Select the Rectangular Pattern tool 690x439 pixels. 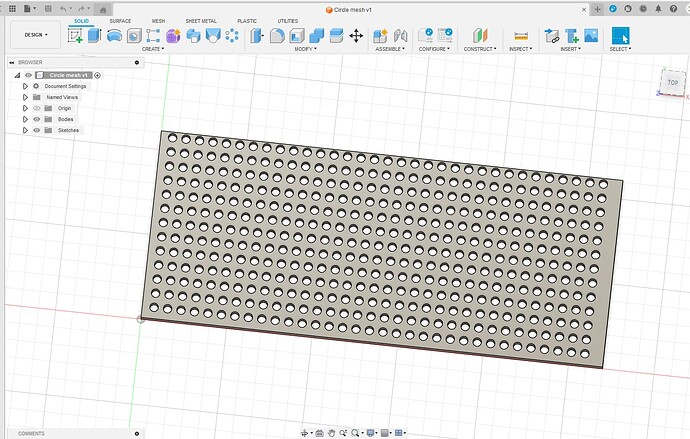pyautogui.click(x=153, y=36)
